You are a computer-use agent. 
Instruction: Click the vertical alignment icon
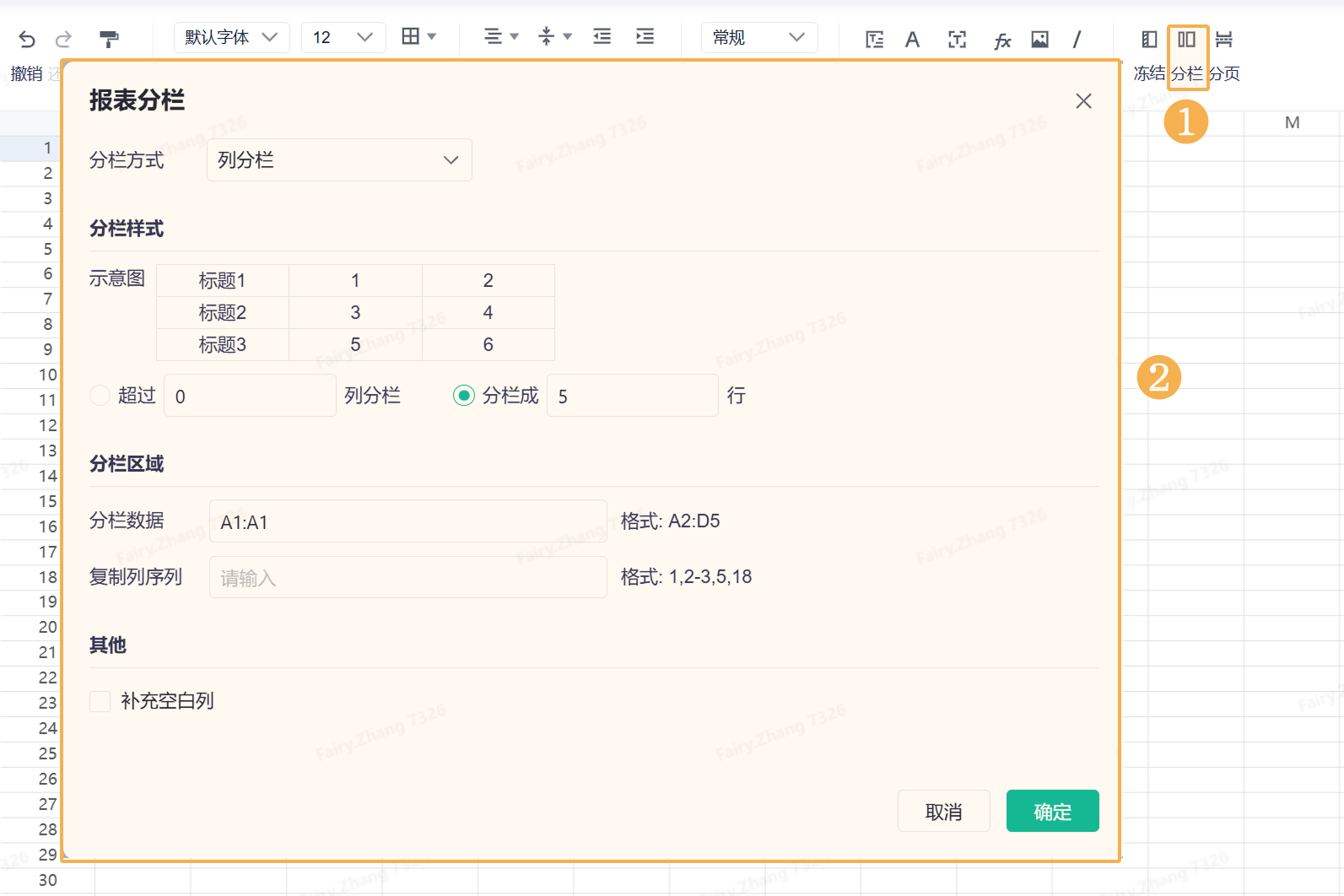(546, 36)
